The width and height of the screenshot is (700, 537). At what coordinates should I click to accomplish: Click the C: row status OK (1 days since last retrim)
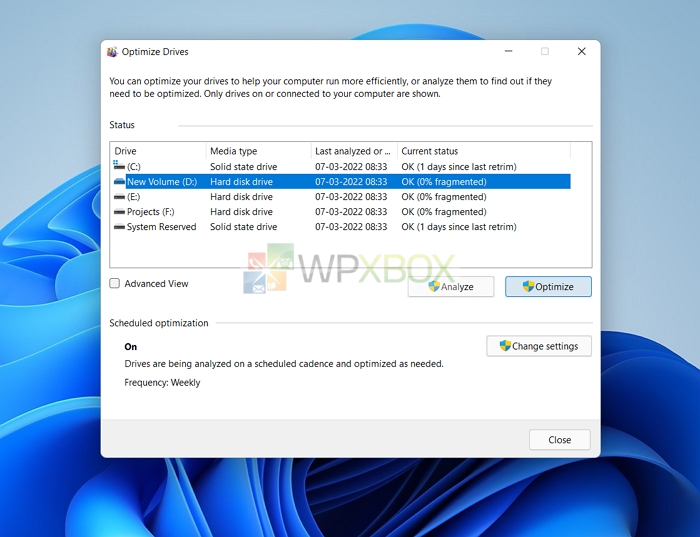pos(459,167)
